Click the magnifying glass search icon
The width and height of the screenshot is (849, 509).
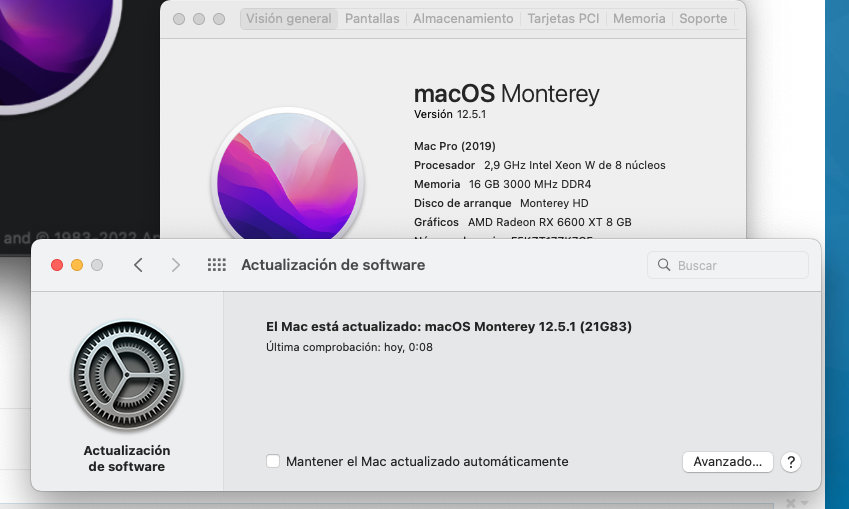(664, 265)
